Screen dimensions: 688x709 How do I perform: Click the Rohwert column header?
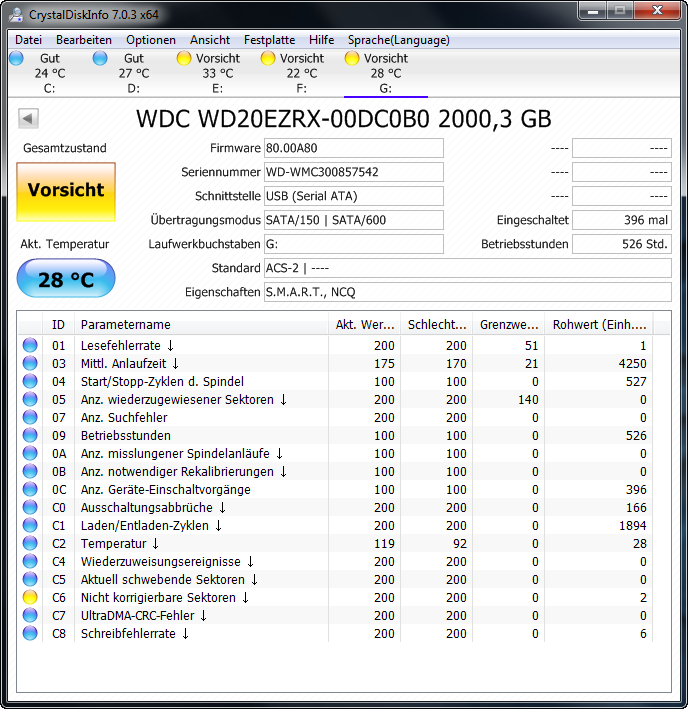599,324
